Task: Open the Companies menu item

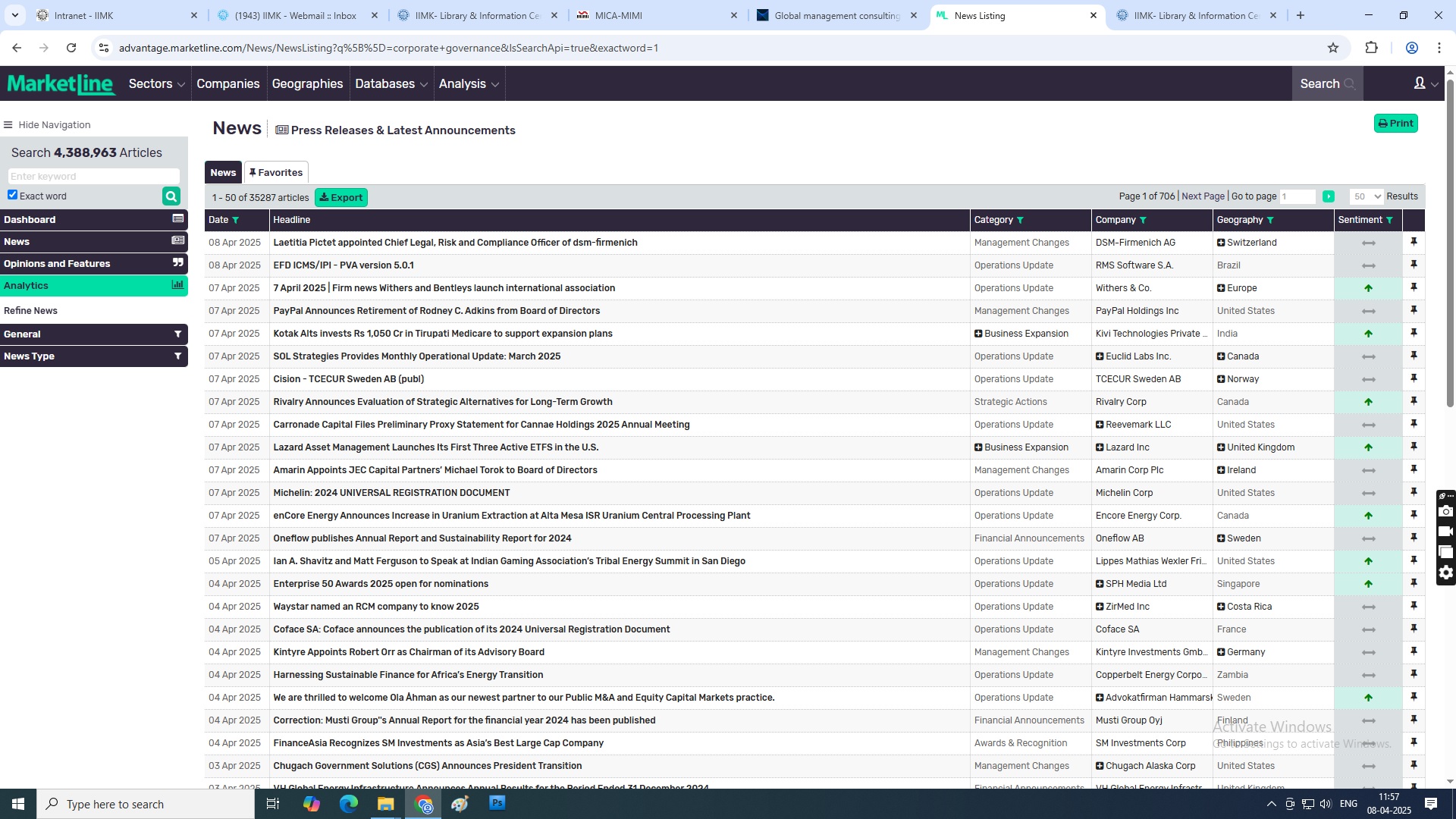Action: pyautogui.click(x=227, y=83)
